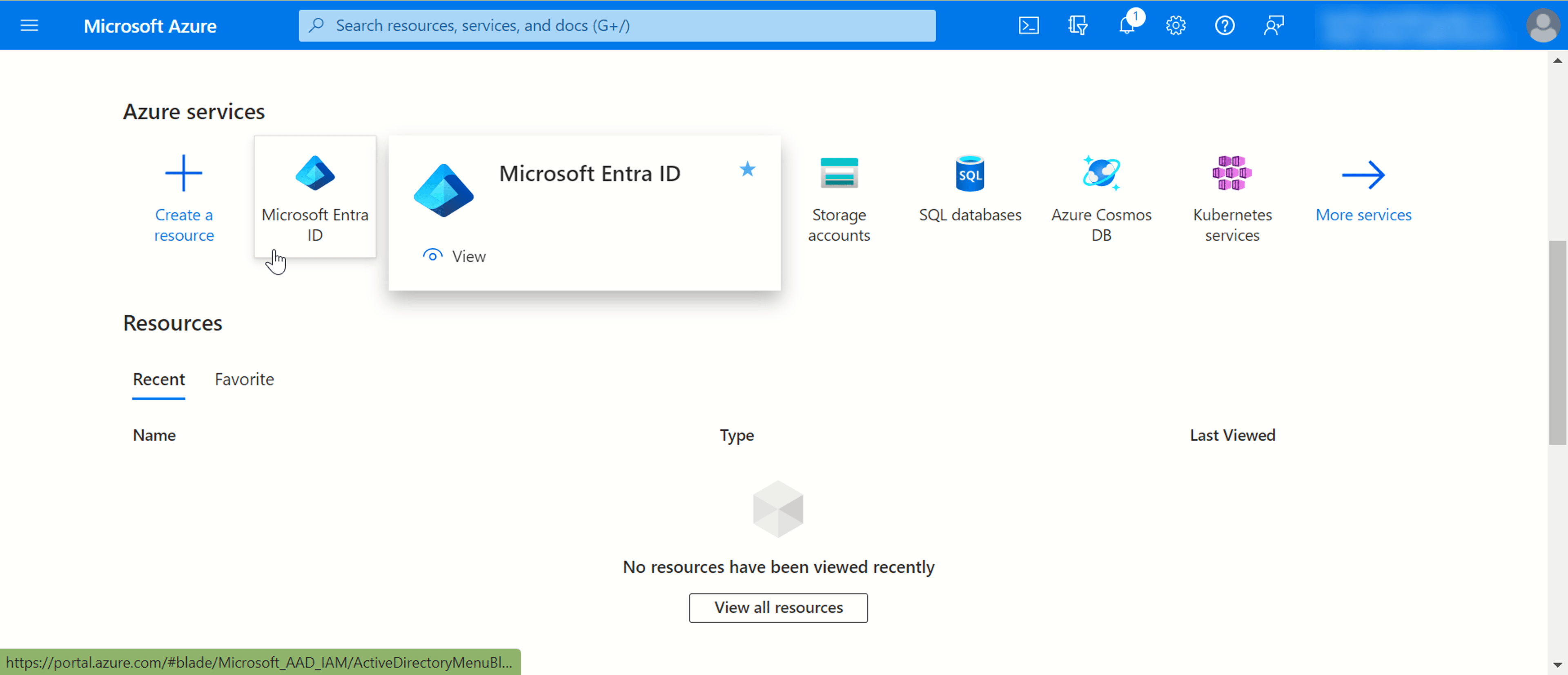The width and height of the screenshot is (1568, 675).
Task: Click the eye icon beside View
Action: pos(432,255)
